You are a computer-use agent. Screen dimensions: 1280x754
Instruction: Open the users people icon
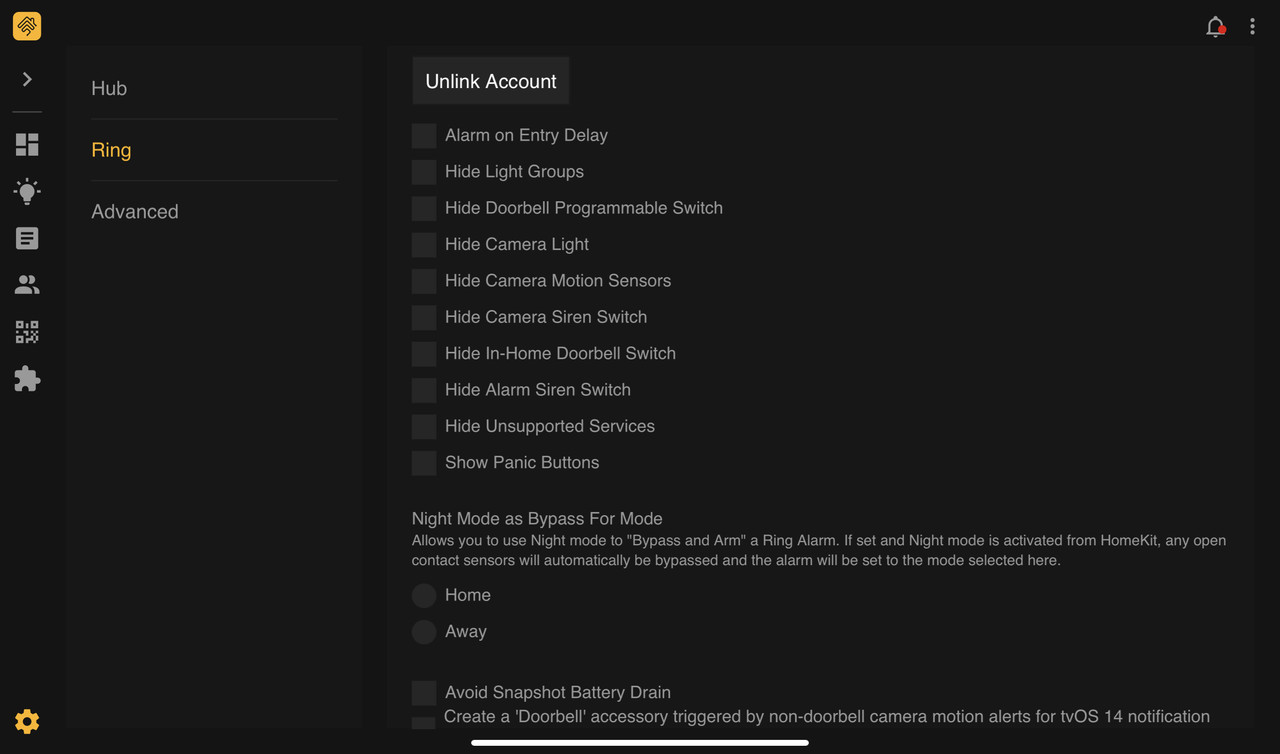pyautogui.click(x=27, y=285)
